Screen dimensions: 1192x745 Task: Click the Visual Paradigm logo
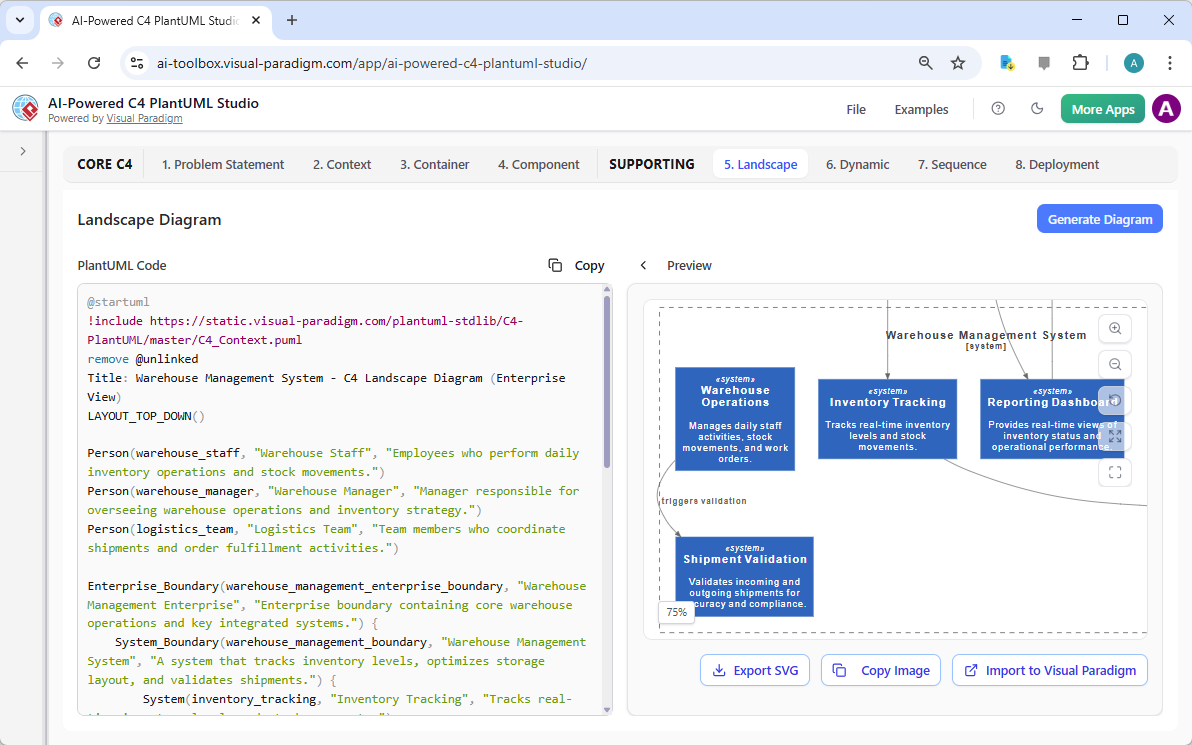coord(25,108)
